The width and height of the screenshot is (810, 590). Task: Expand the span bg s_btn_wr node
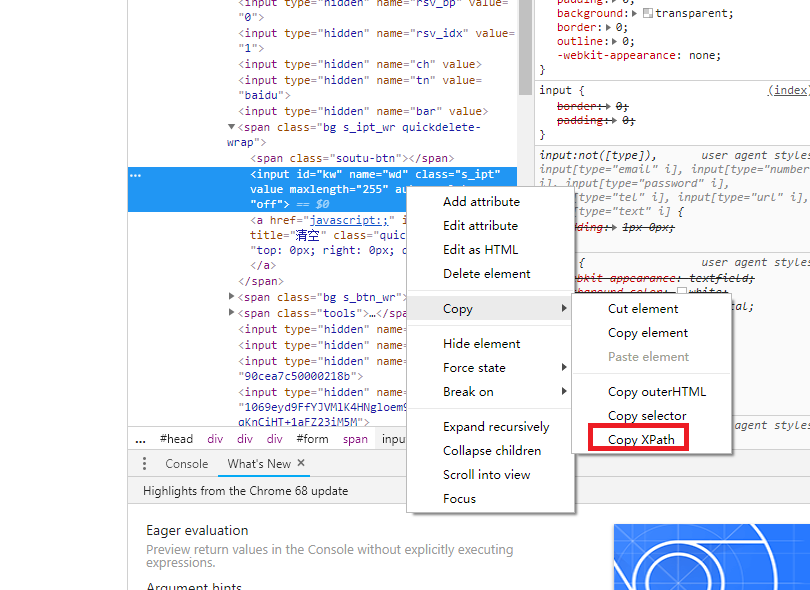231,297
